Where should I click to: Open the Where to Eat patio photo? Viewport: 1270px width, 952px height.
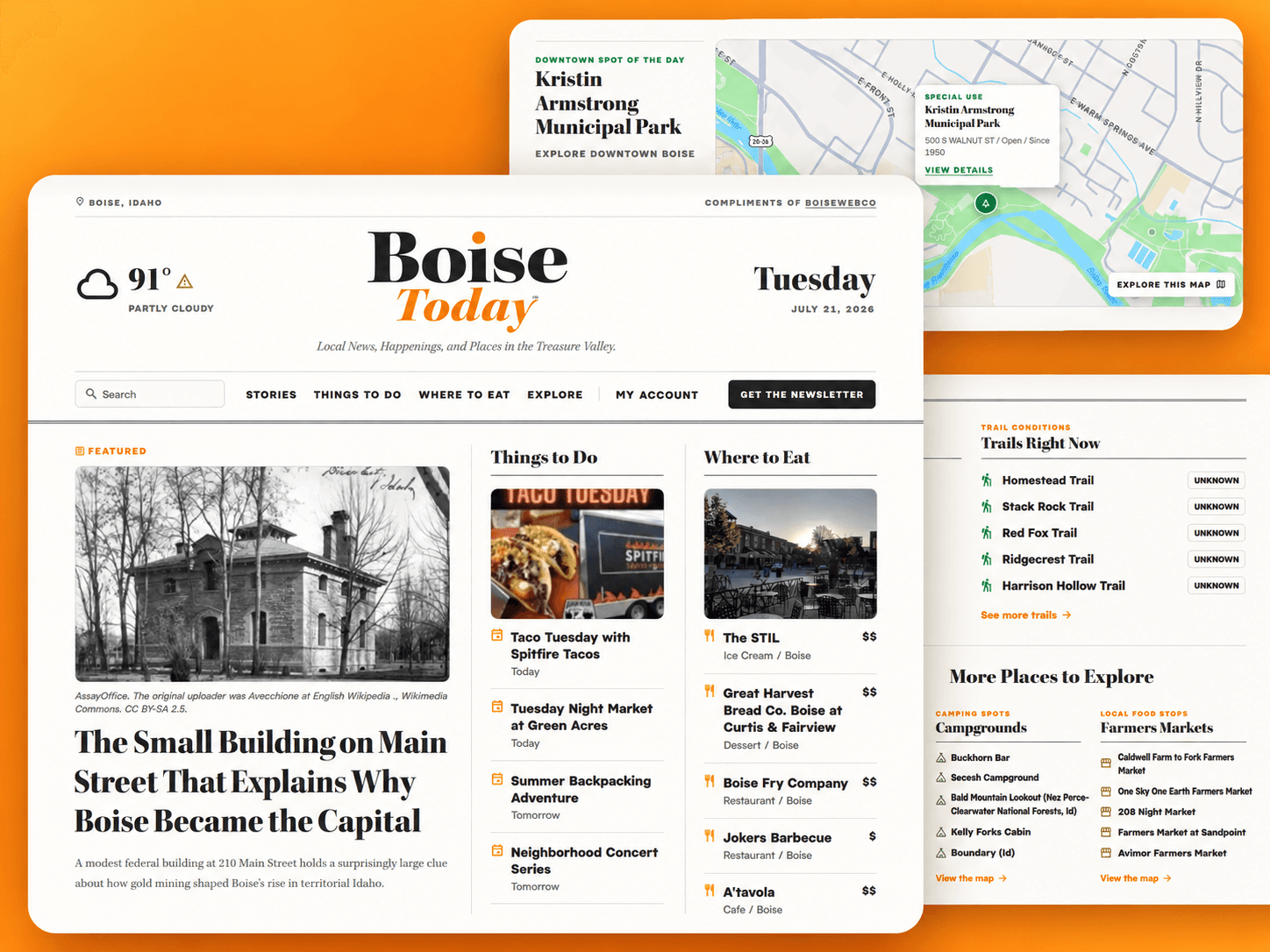790,553
